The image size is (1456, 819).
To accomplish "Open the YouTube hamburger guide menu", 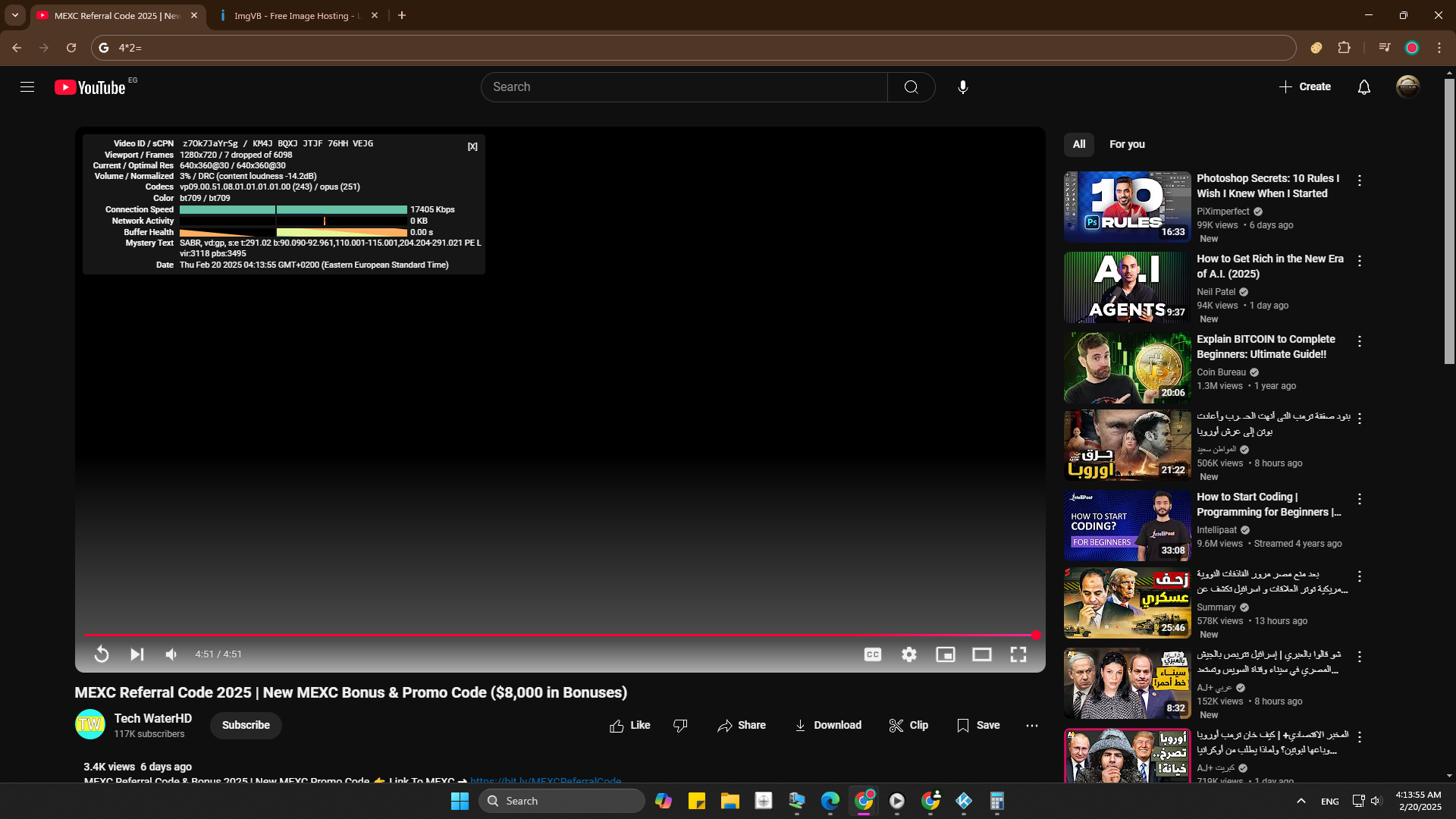I will pos(27,86).
